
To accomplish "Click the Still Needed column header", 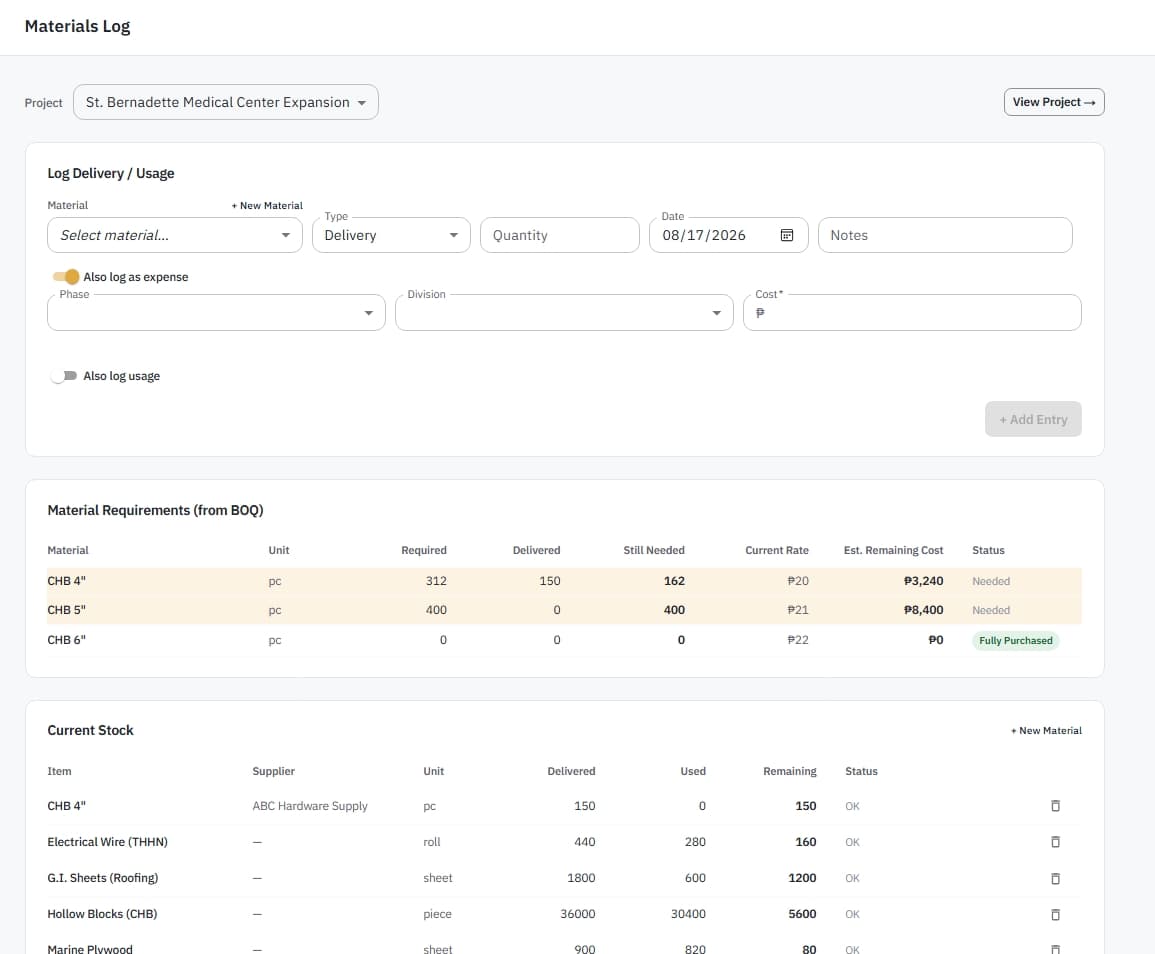I will 653,550.
